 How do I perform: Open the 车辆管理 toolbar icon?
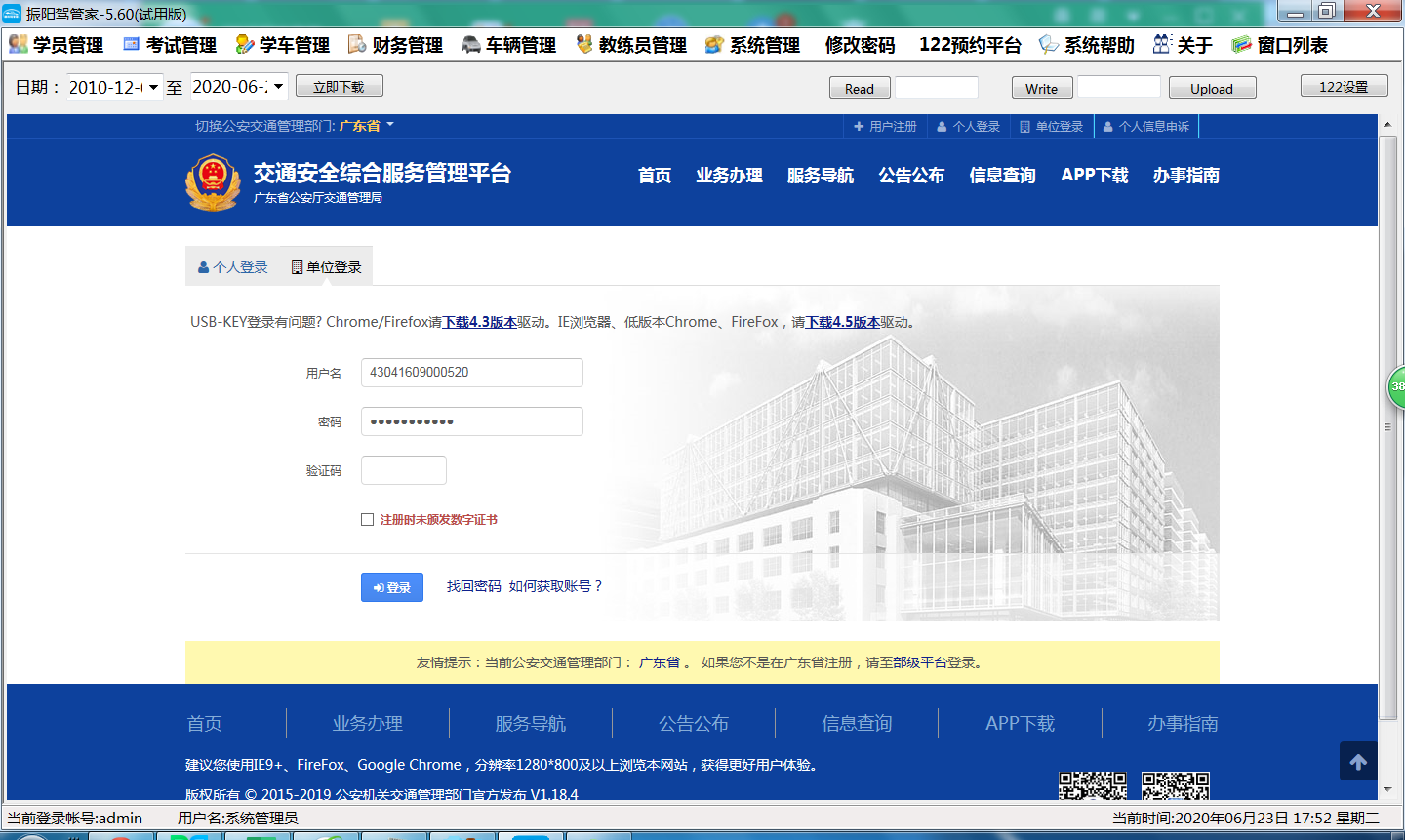pos(471,44)
